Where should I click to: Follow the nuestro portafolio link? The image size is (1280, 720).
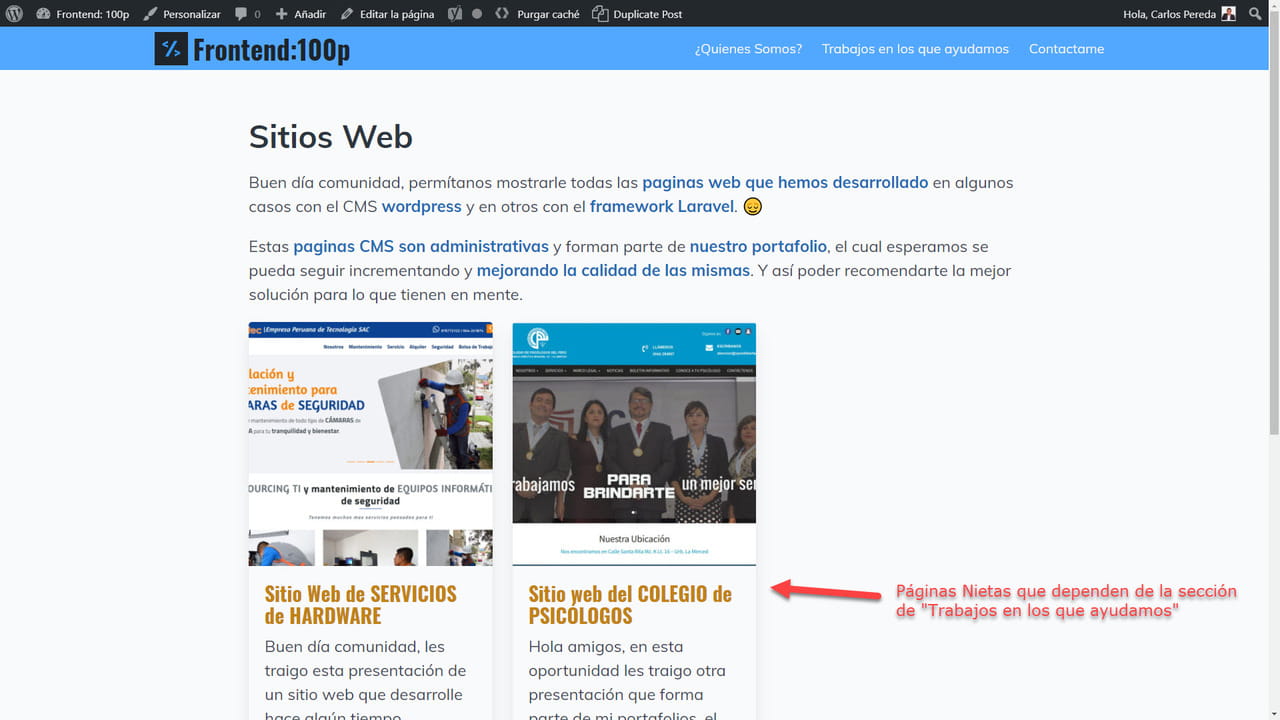758,246
